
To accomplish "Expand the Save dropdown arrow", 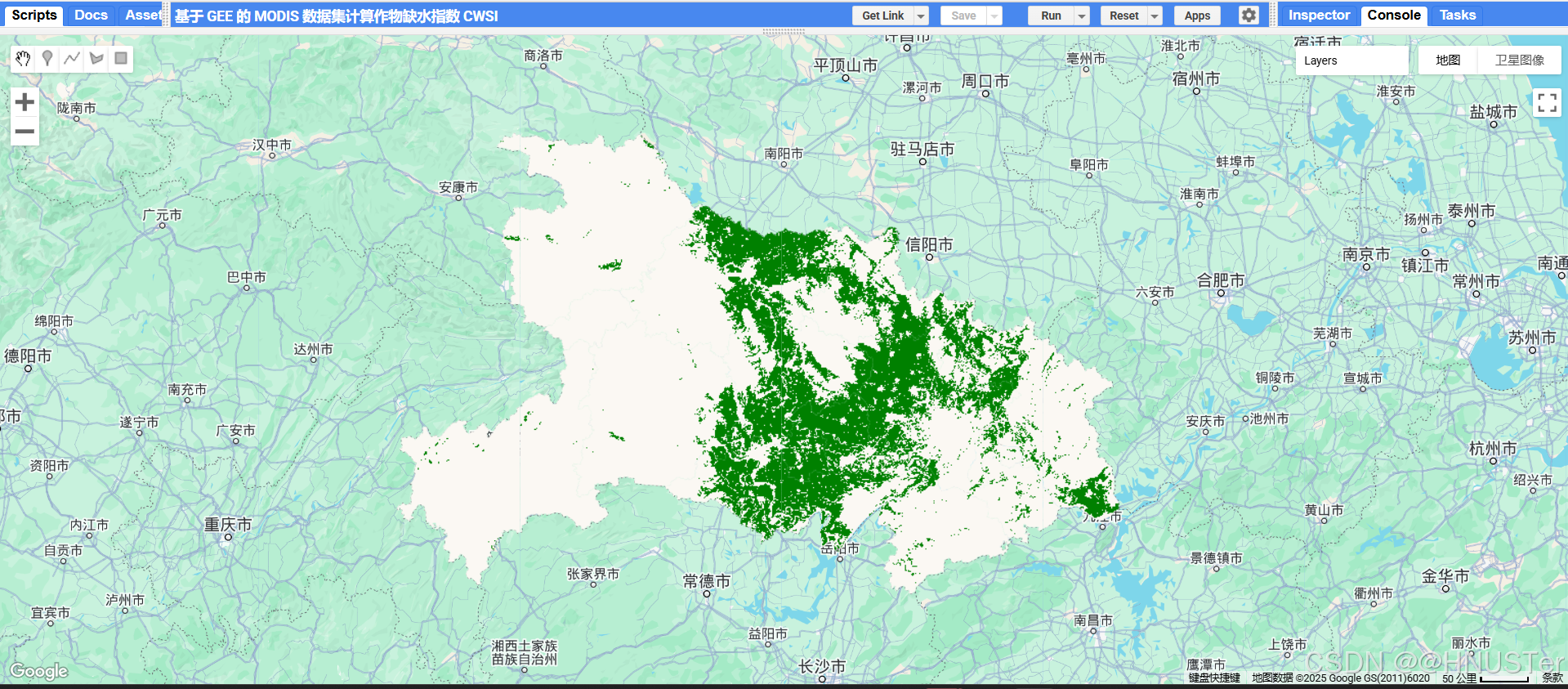I will click(x=994, y=16).
